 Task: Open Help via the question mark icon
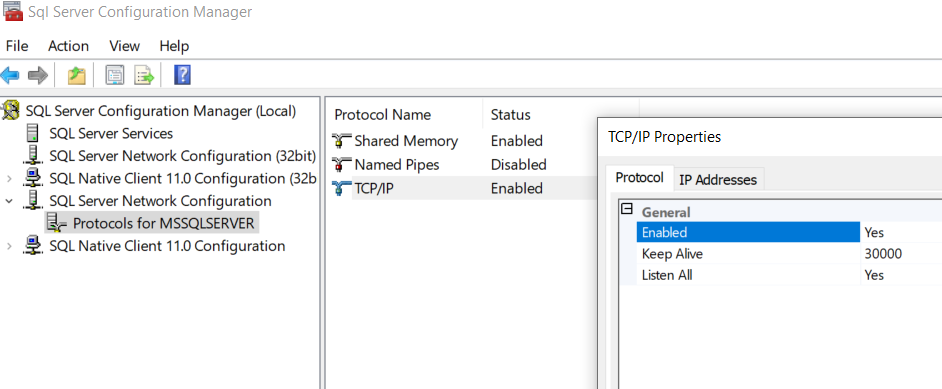[182, 75]
